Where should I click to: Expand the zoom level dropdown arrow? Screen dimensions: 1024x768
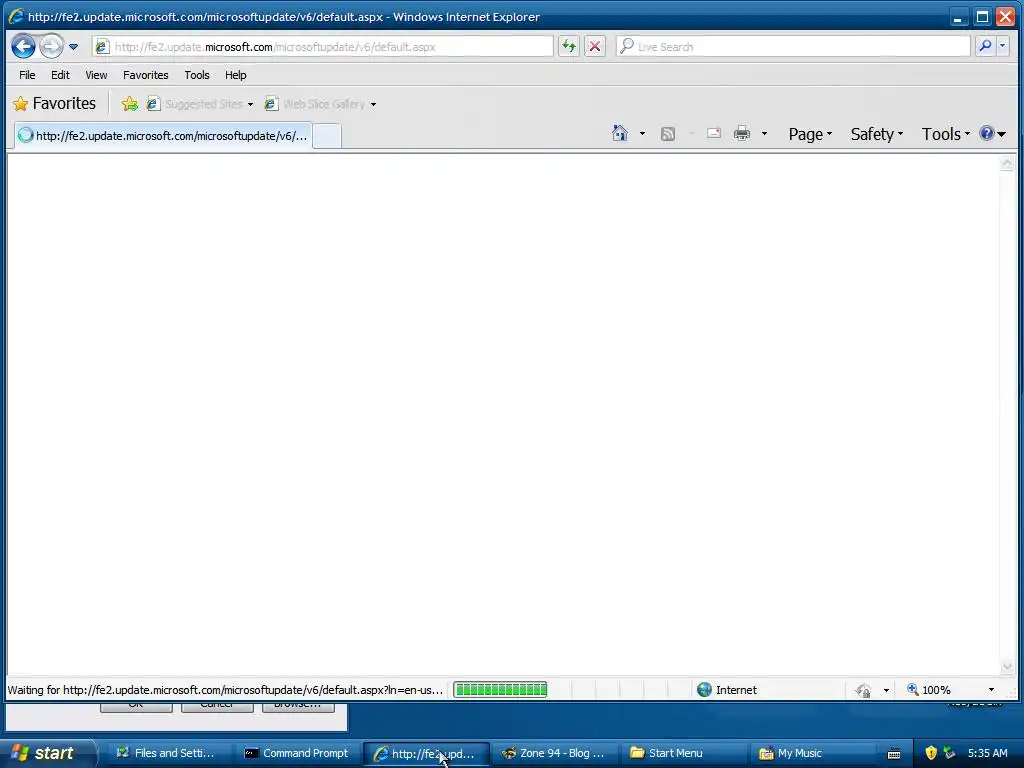(991, 690)
